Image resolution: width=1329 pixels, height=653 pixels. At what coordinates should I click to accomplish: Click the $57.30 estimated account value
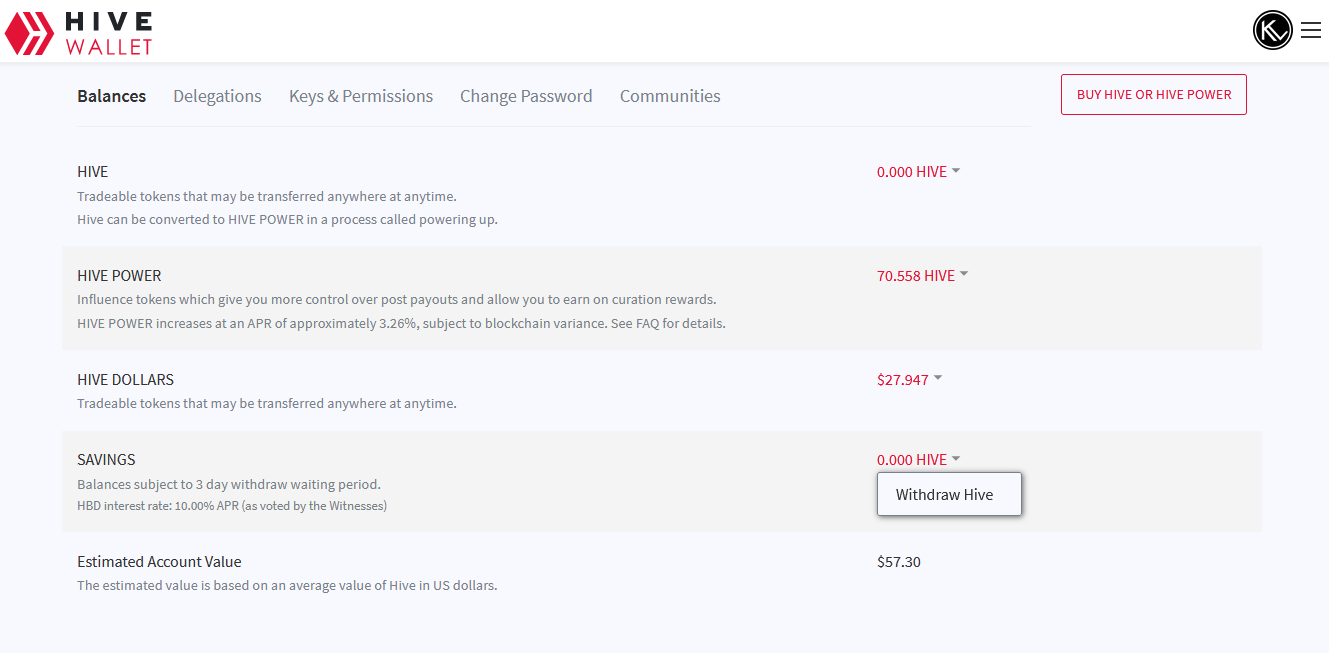click(x=899, y=562)
